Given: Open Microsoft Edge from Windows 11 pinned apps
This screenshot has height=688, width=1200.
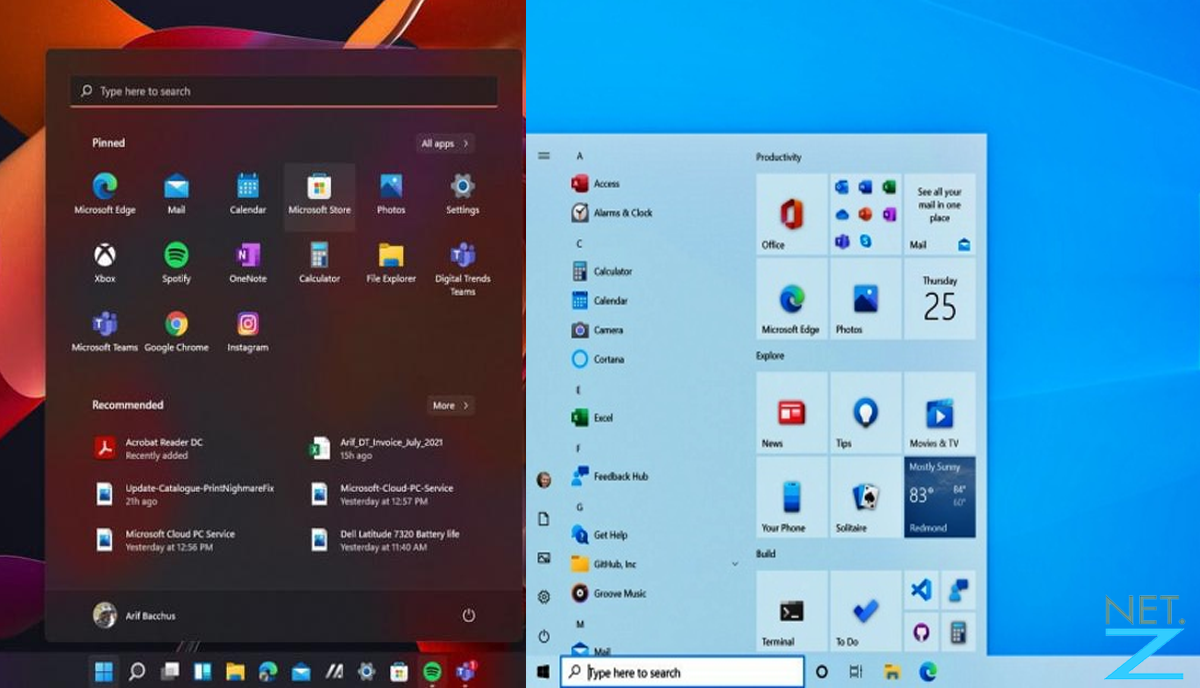Looking at the screenshot, I should pos(105,194).
